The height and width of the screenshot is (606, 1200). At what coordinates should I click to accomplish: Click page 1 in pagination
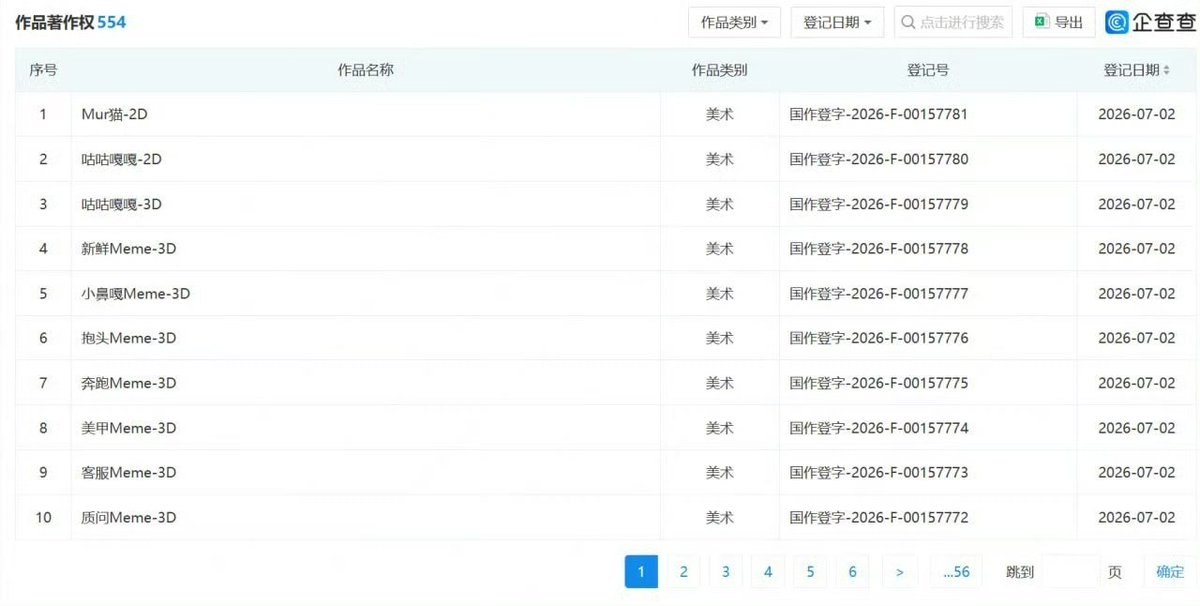pos(641,572)
